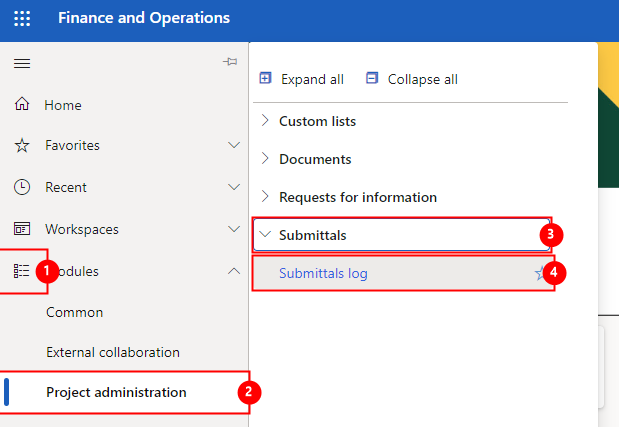Expand the Favorites section chevron
The height and width of the screenshot is (427, 619).
coord(234,145)
